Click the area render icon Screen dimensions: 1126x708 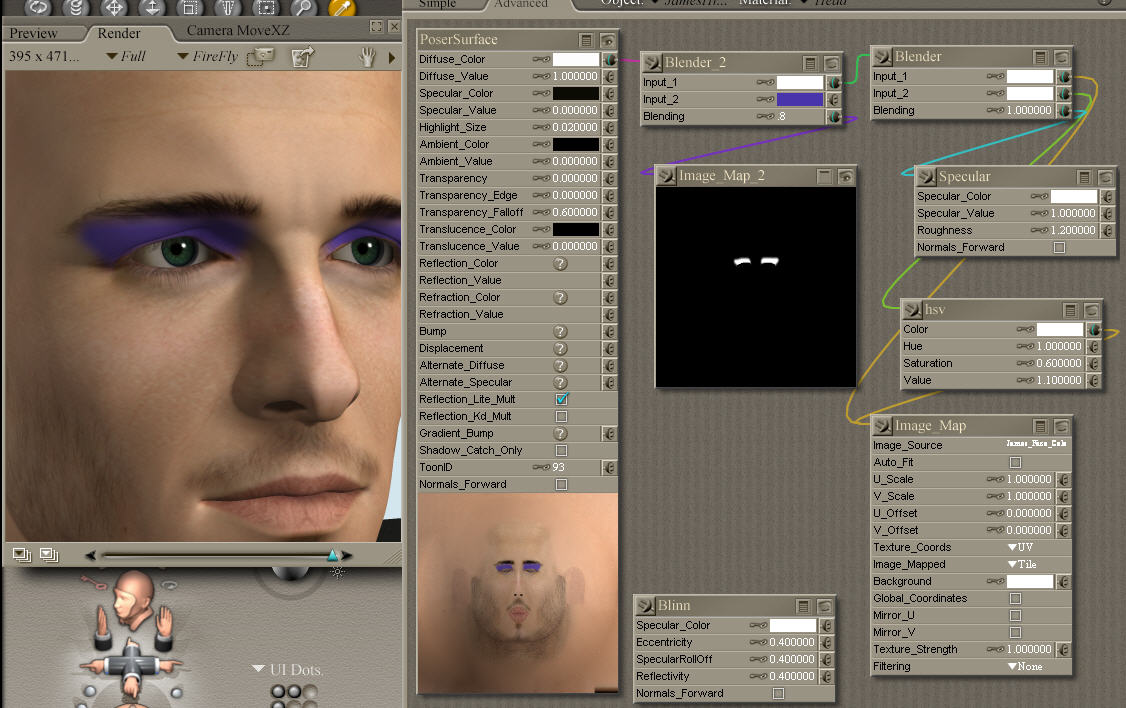coord(260,57)
